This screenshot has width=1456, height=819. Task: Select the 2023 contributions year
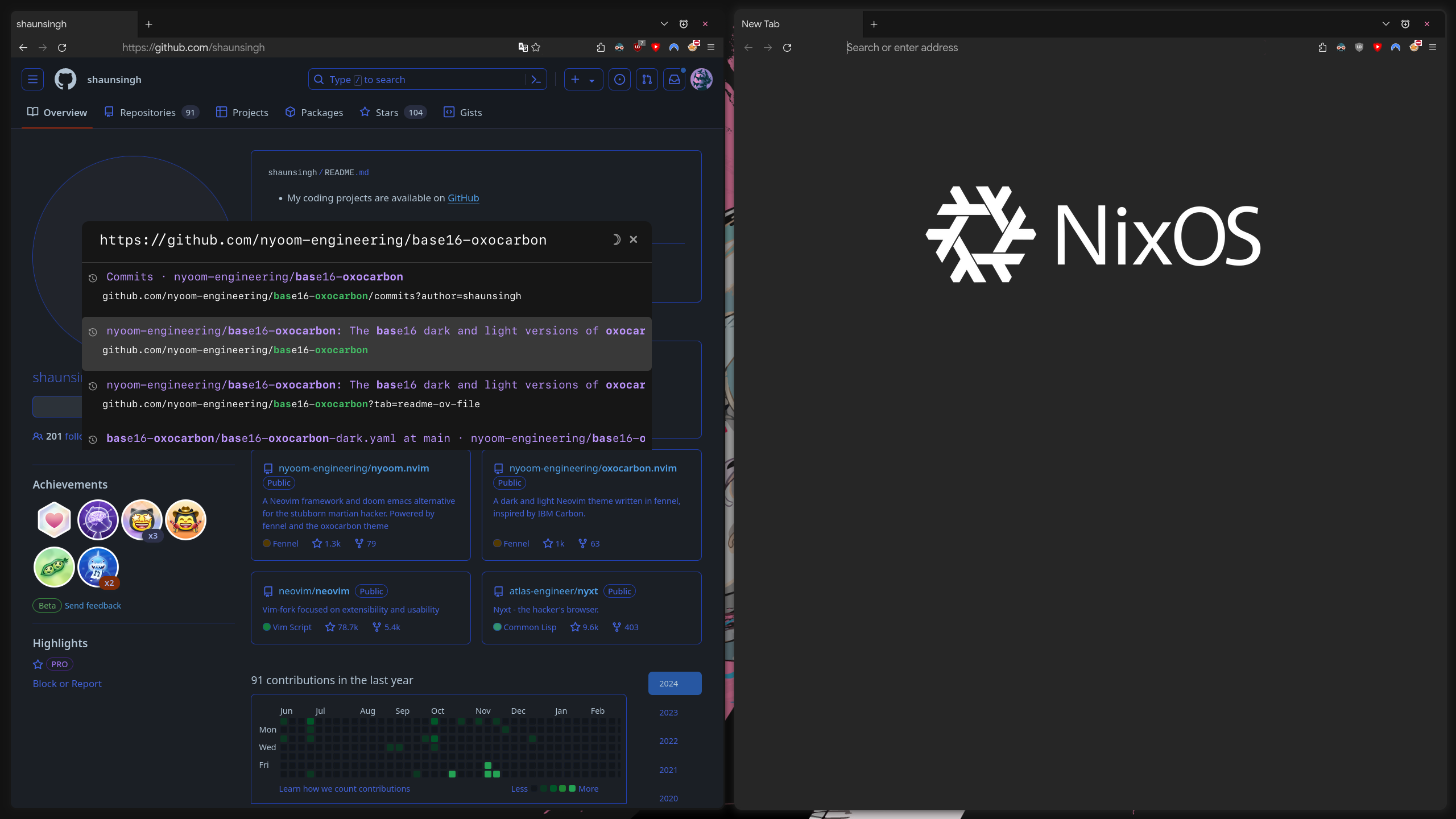point(668,713)
